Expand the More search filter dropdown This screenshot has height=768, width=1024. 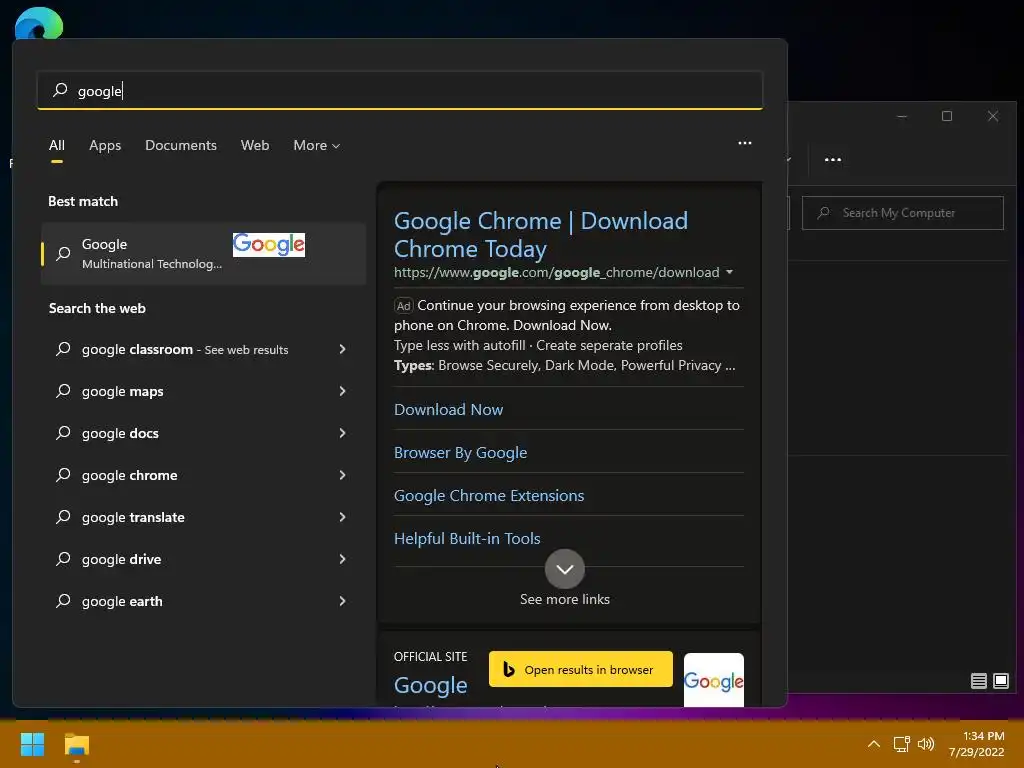317,146
